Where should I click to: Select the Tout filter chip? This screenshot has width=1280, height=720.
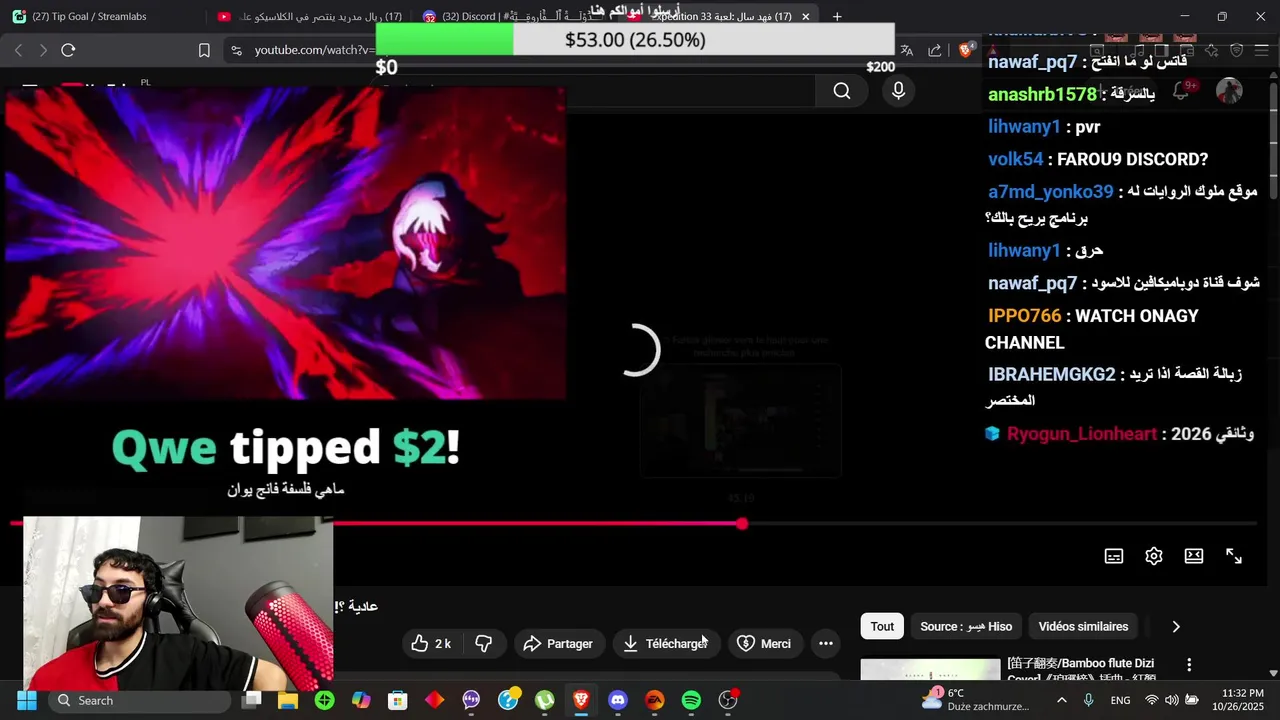coord(882,627)
